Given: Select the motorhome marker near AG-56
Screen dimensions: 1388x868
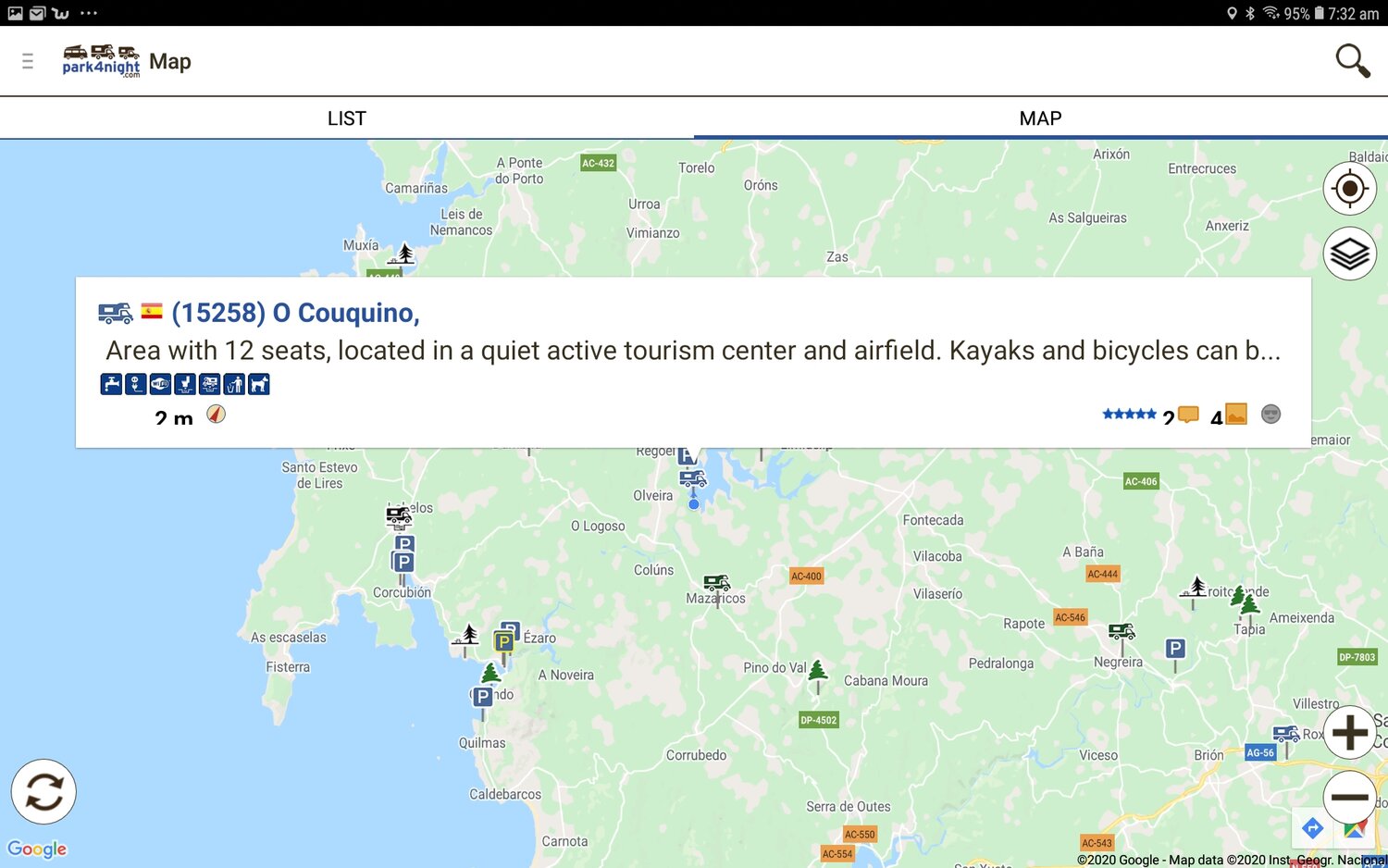Looking at the screenshot, I should click(1286, 735).
